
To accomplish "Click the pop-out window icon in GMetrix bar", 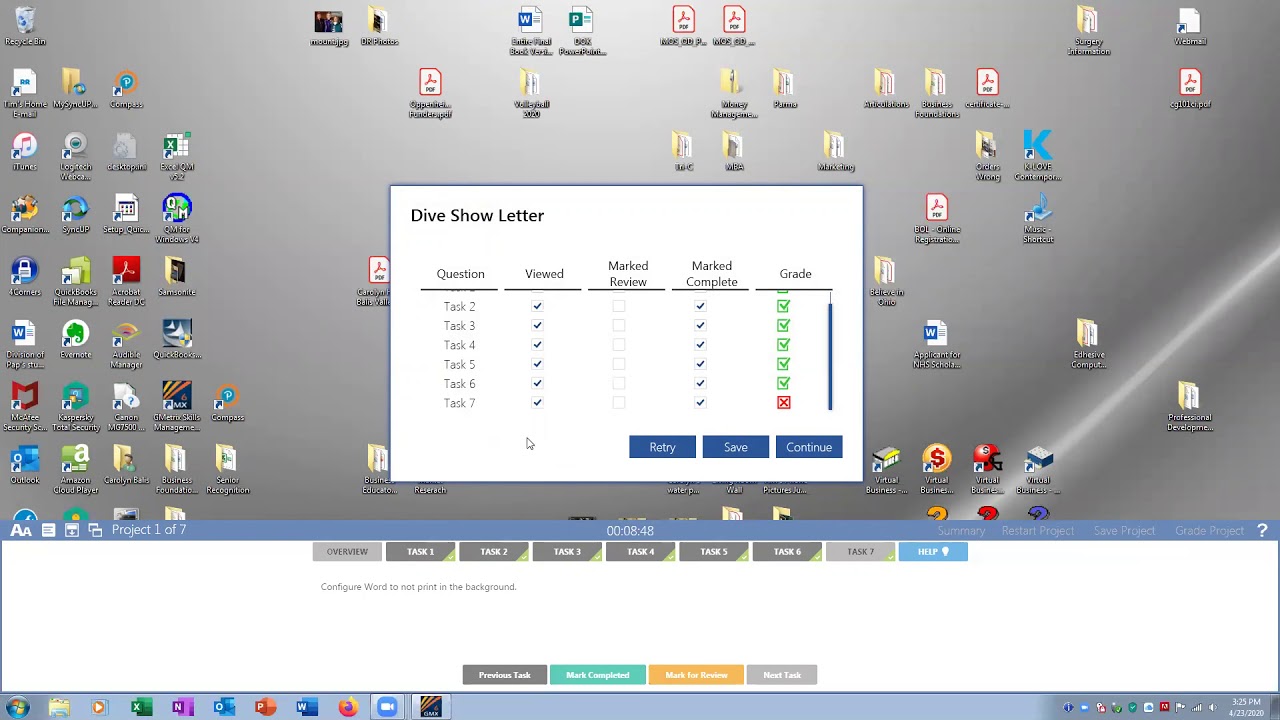I will (x=95, y=530).
